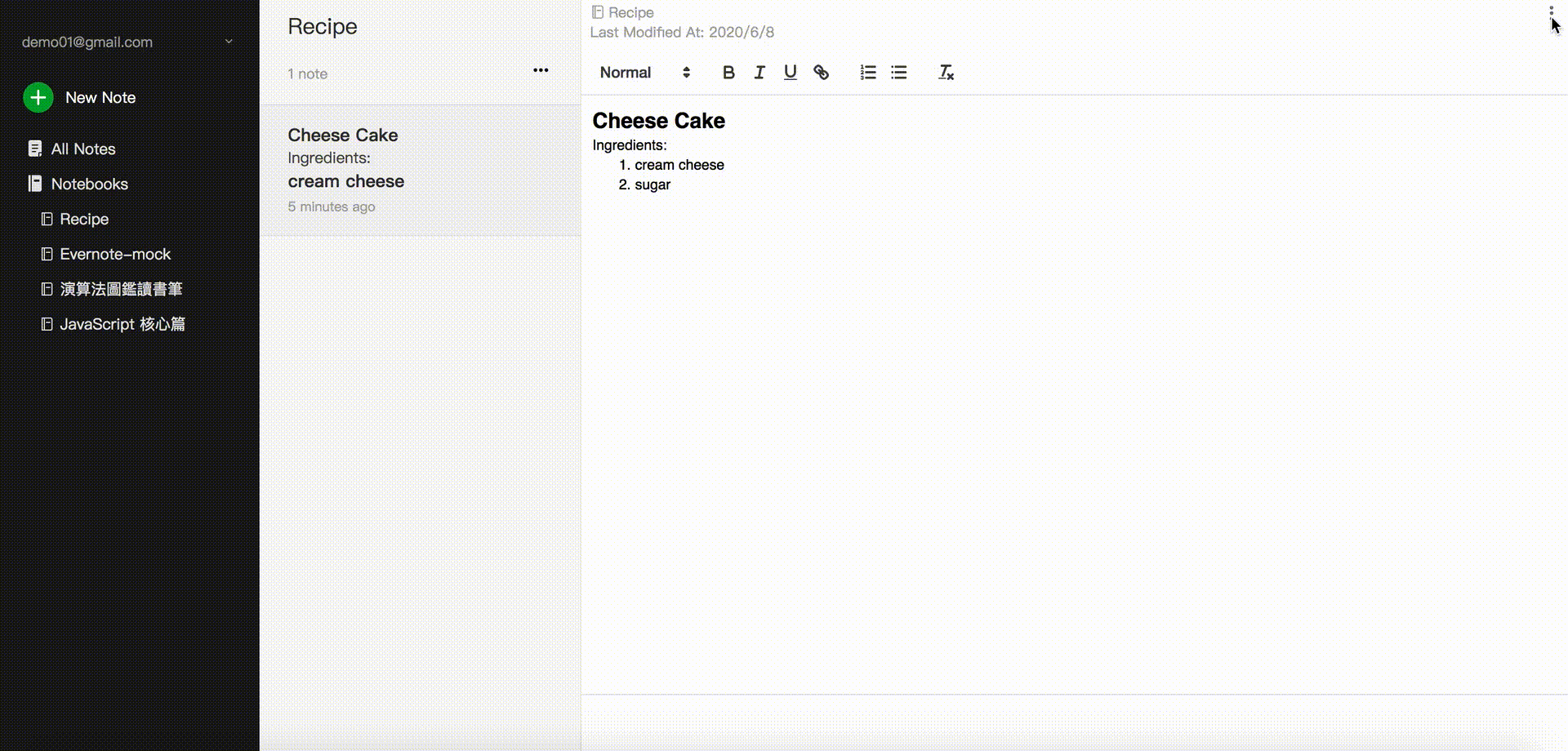Image resolution: width=1568 pixels, height=751 pixels.
Task: Toggle bold formatting
Action: [x=728, y=73]
